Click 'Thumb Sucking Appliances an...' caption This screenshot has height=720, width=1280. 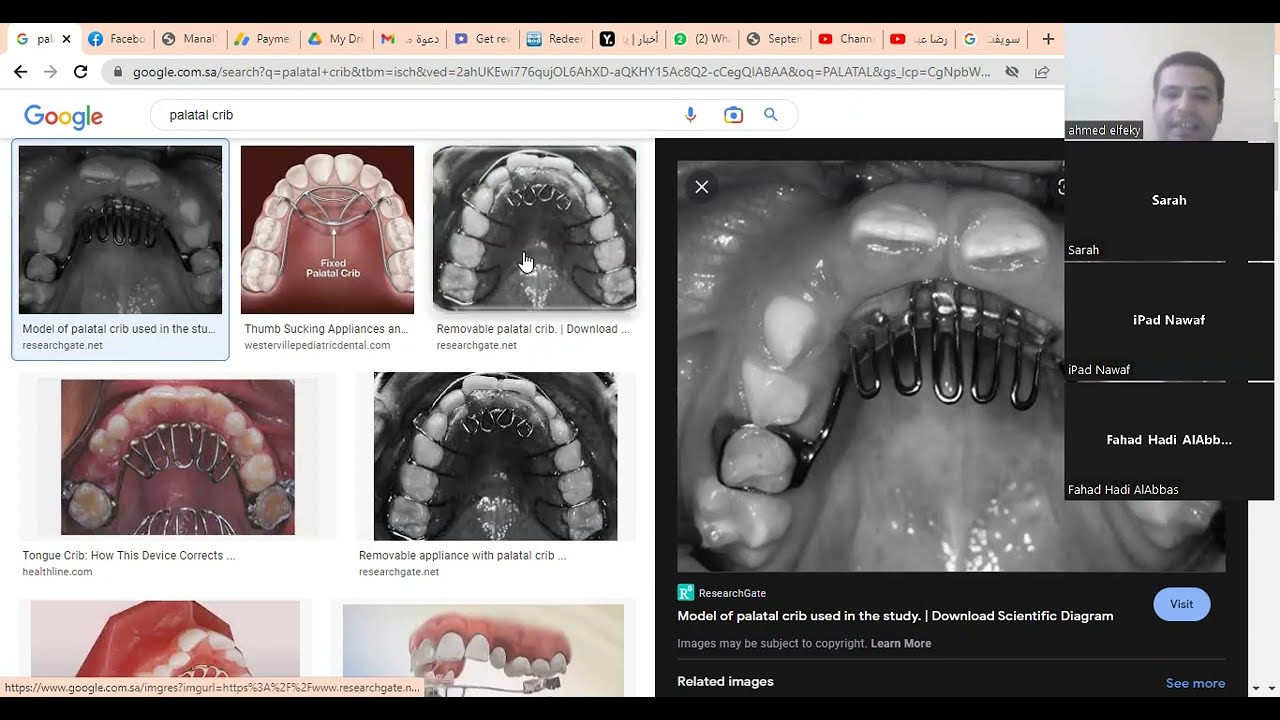coord(326,329)
